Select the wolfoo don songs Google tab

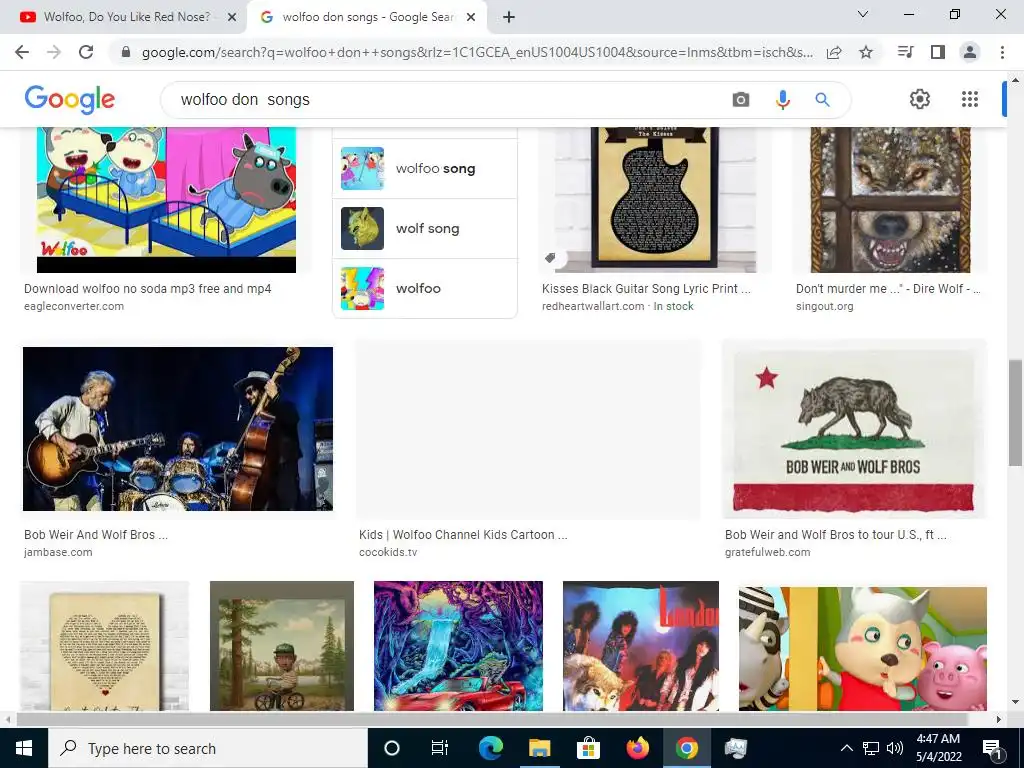[367, 17]
